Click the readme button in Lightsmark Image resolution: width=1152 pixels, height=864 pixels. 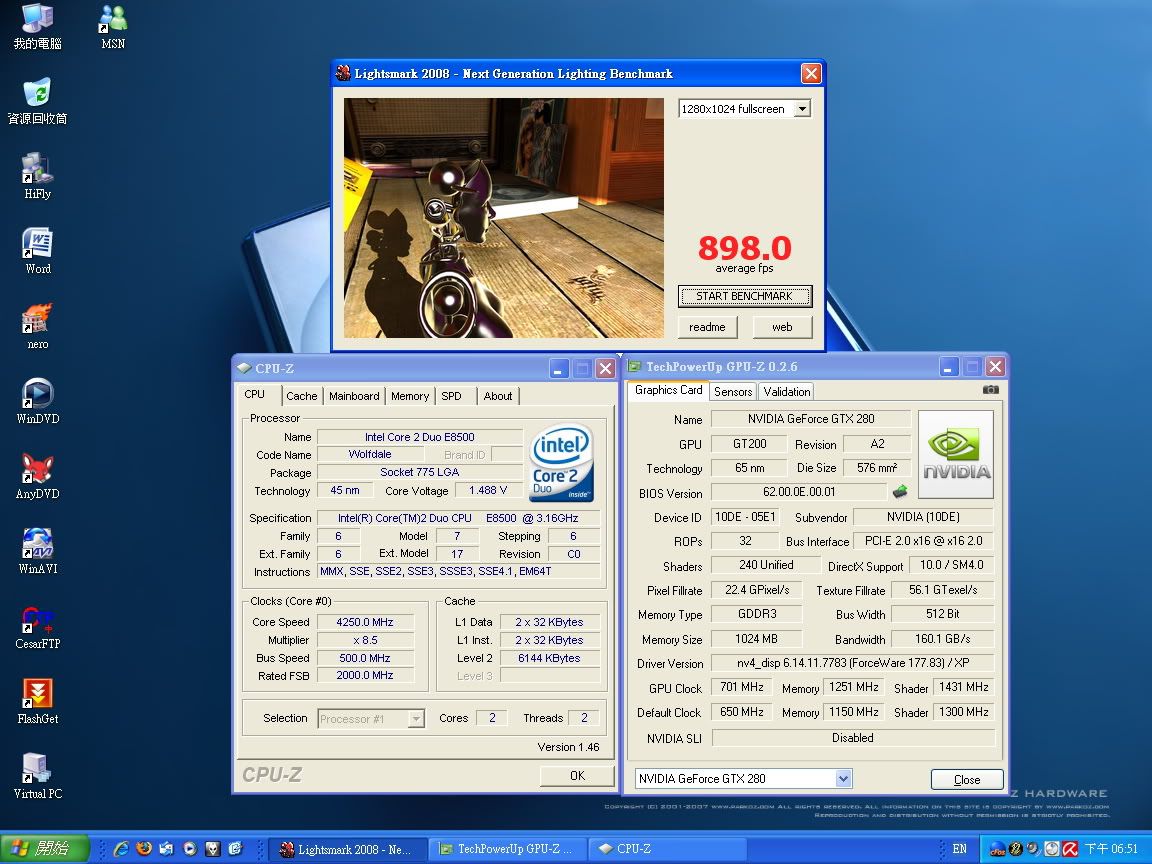pyautogui.click(x=707, y=327)
